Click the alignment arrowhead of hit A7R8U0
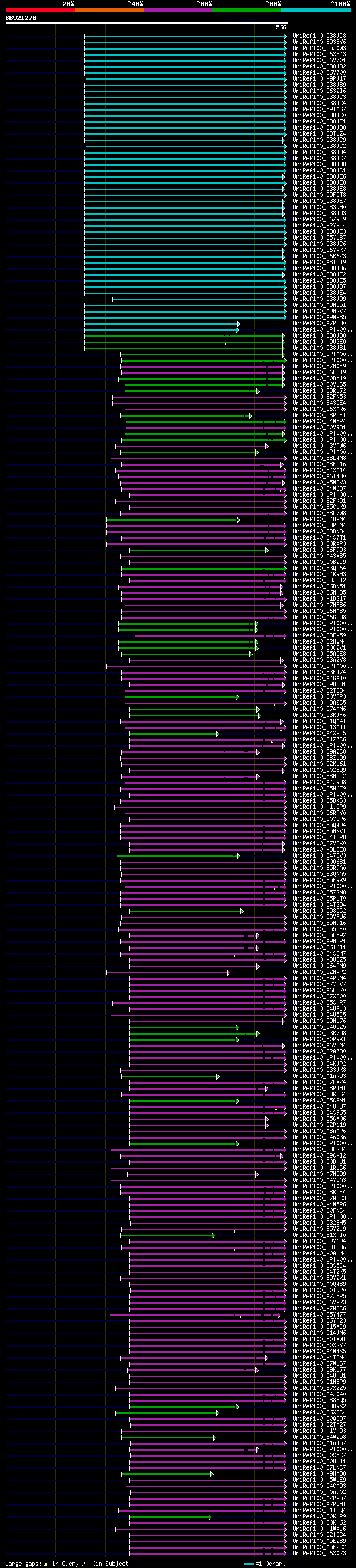 click(239, 324)
